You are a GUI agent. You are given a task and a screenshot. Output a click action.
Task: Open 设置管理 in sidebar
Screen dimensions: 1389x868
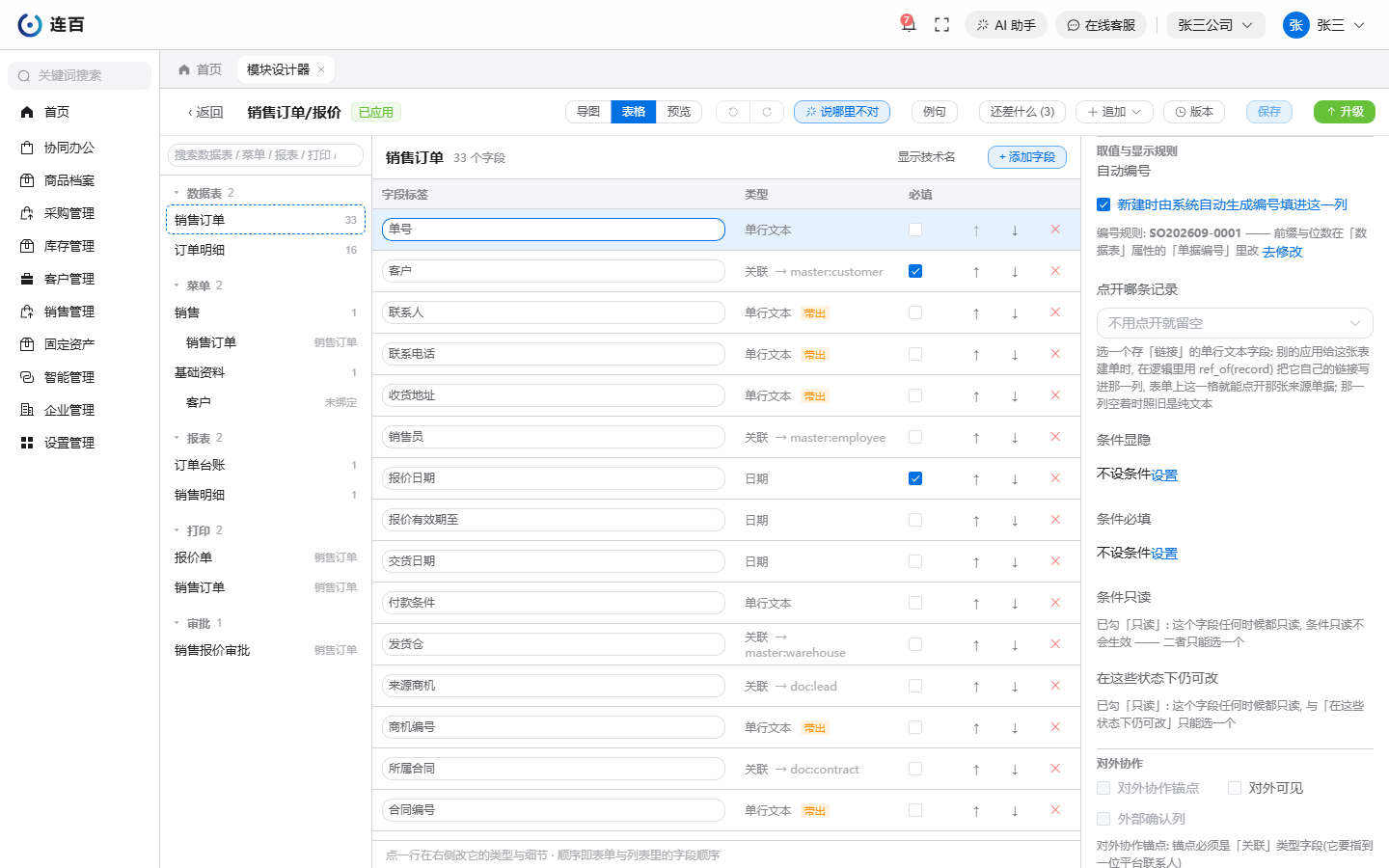point(81,443)
